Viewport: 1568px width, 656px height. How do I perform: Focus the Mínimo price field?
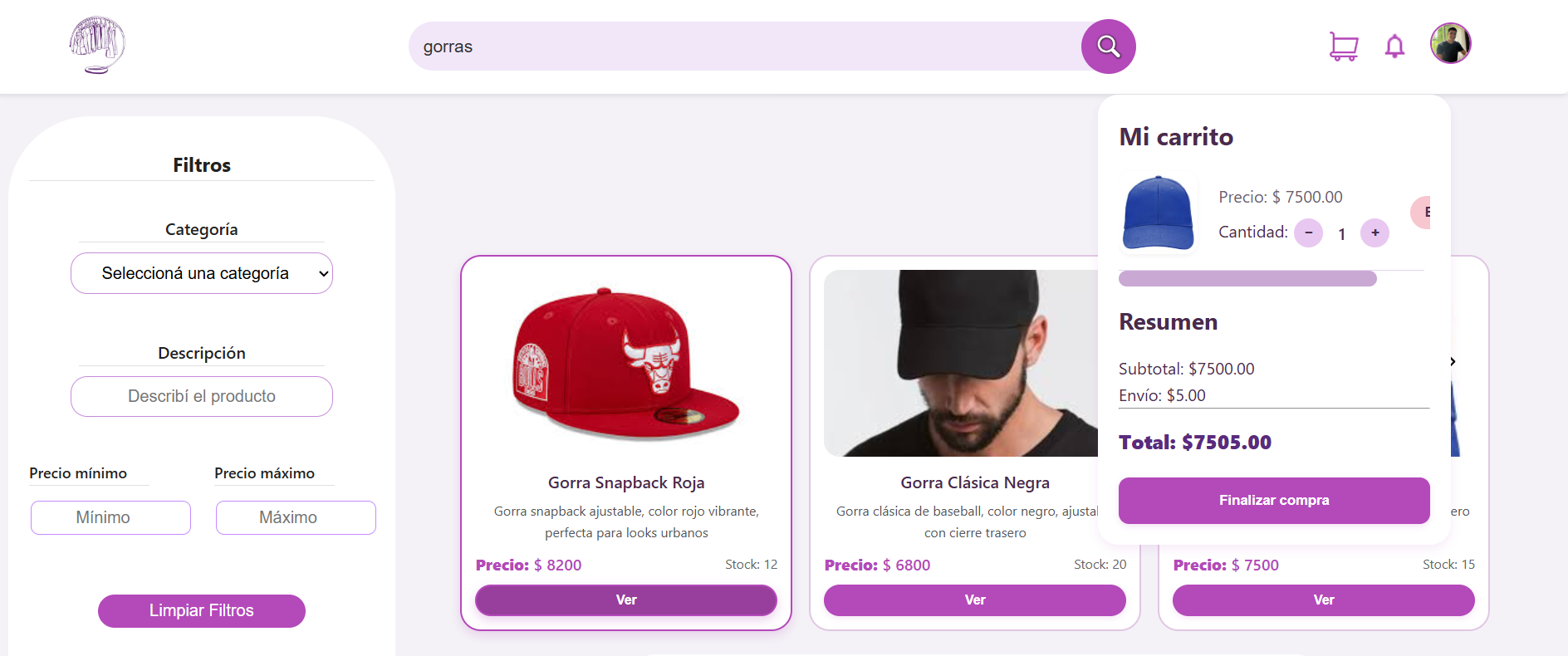point(110,517)
